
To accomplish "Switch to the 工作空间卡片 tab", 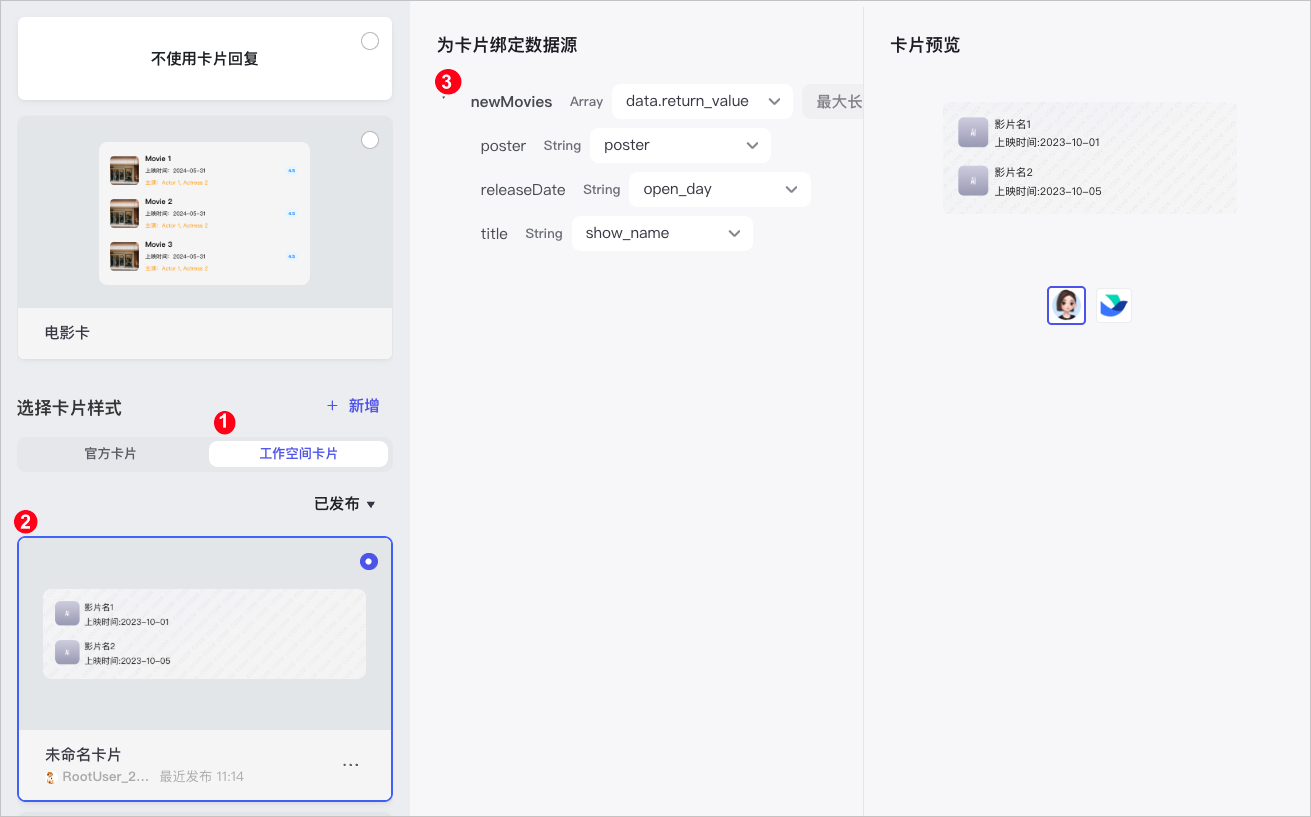I will (x=298, y=454).
